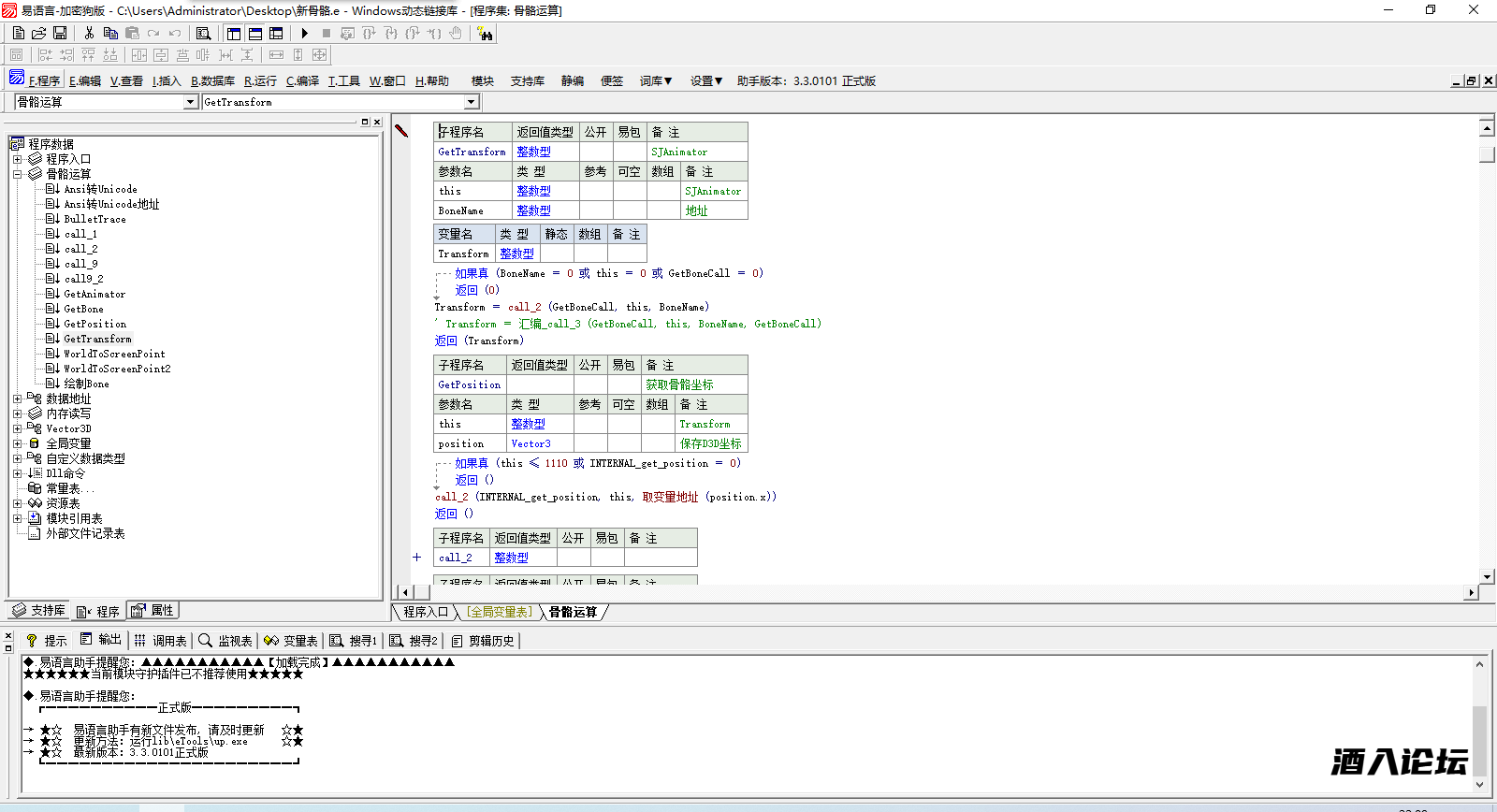The image size is (1497, 812).
Task: Expand the 内存读写 tree node
Action: [17, 413]
